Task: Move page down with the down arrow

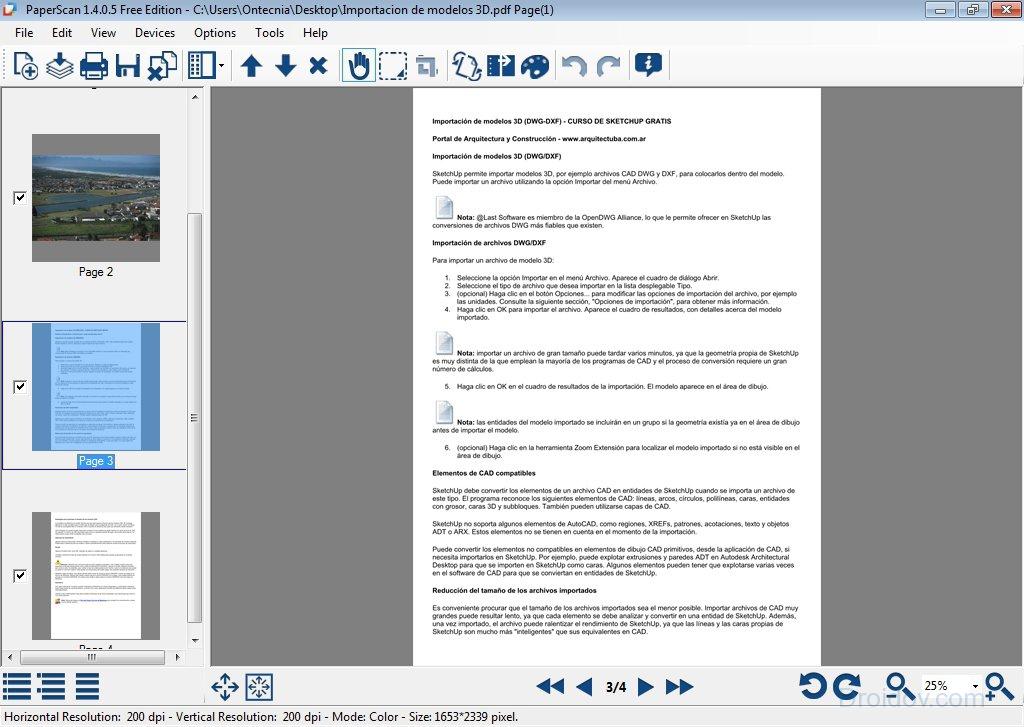Action: [285, 66]
